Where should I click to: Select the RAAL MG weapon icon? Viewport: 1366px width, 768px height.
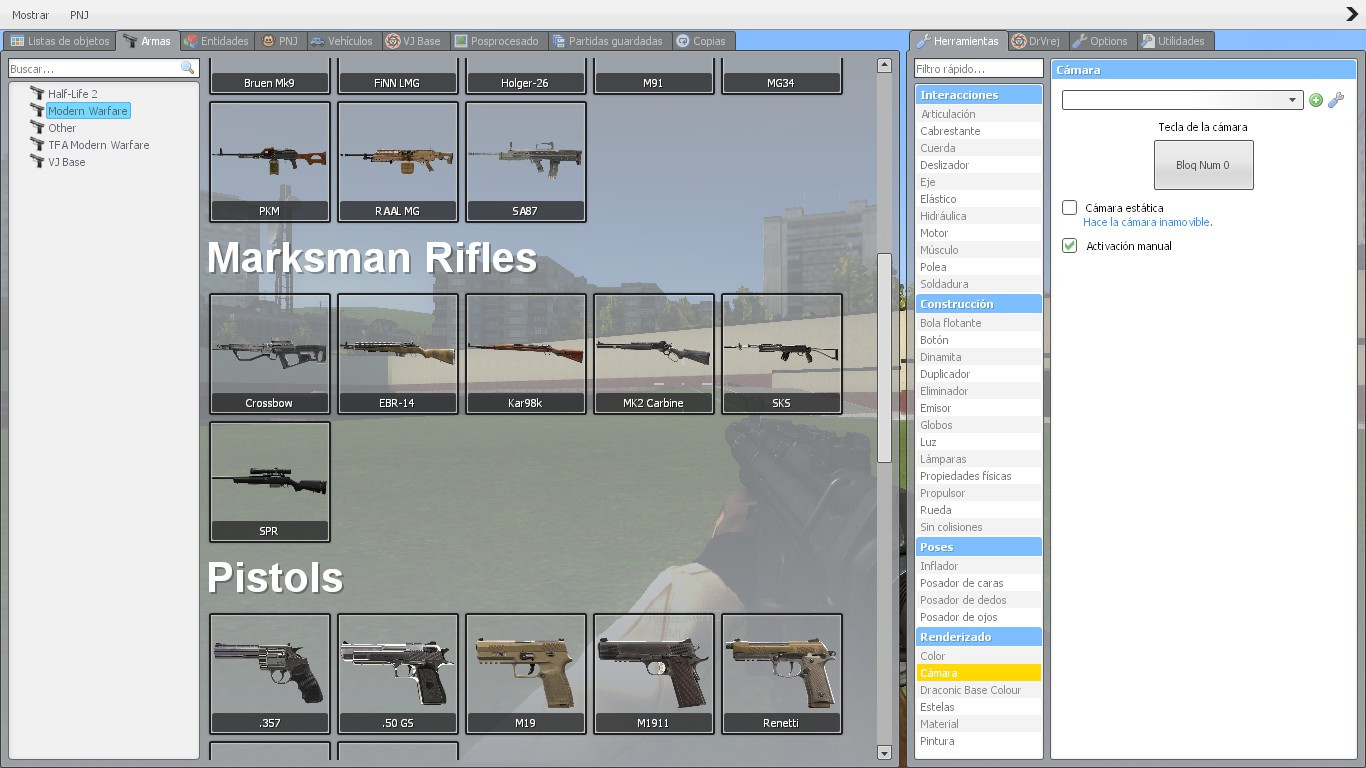(x=398, y=161)
